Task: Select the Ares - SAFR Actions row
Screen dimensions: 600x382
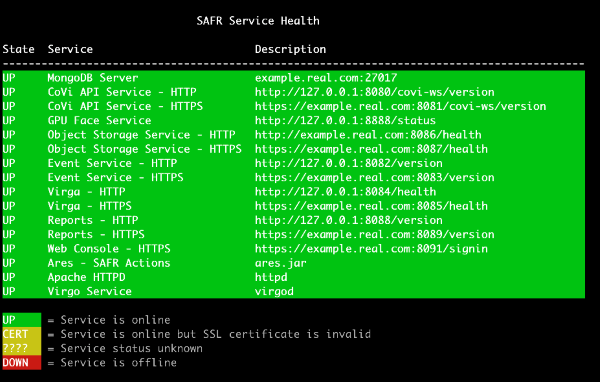Action: click(x=293, y=263)
